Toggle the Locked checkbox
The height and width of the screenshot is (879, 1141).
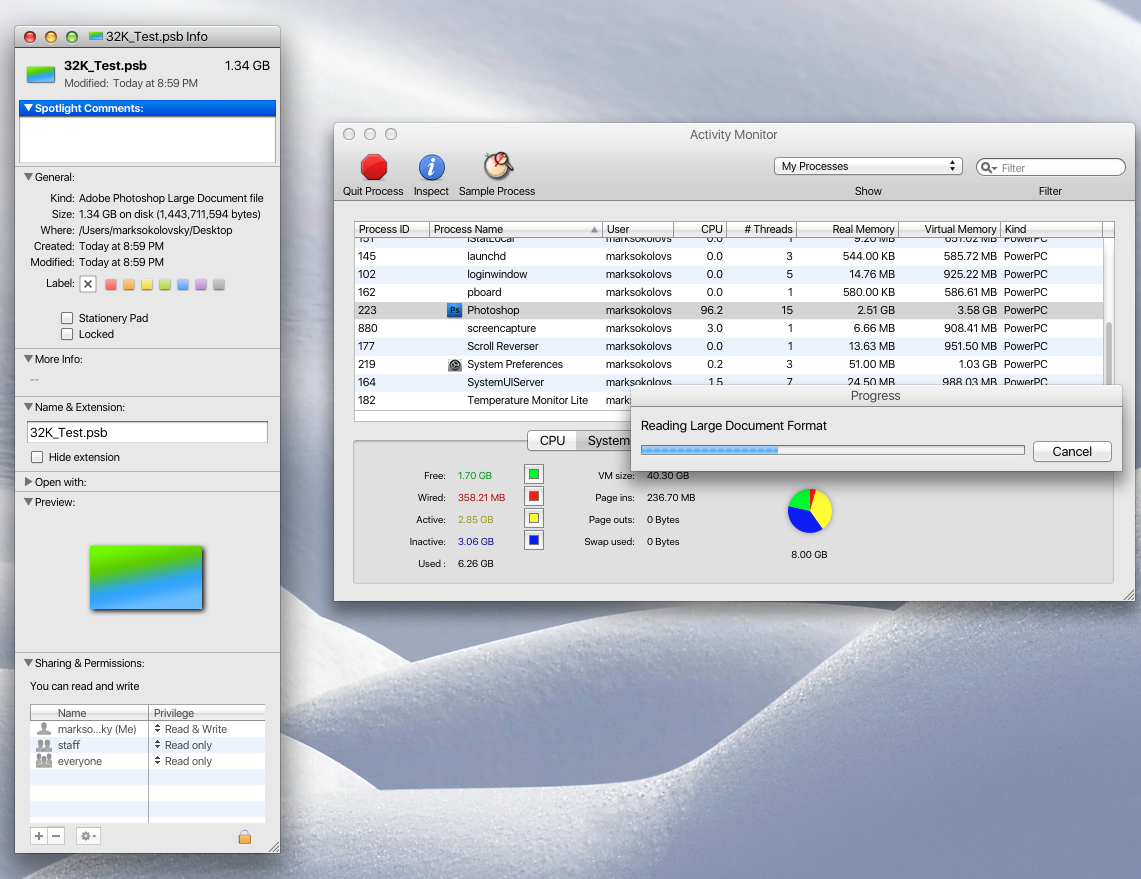click(68, 334)
